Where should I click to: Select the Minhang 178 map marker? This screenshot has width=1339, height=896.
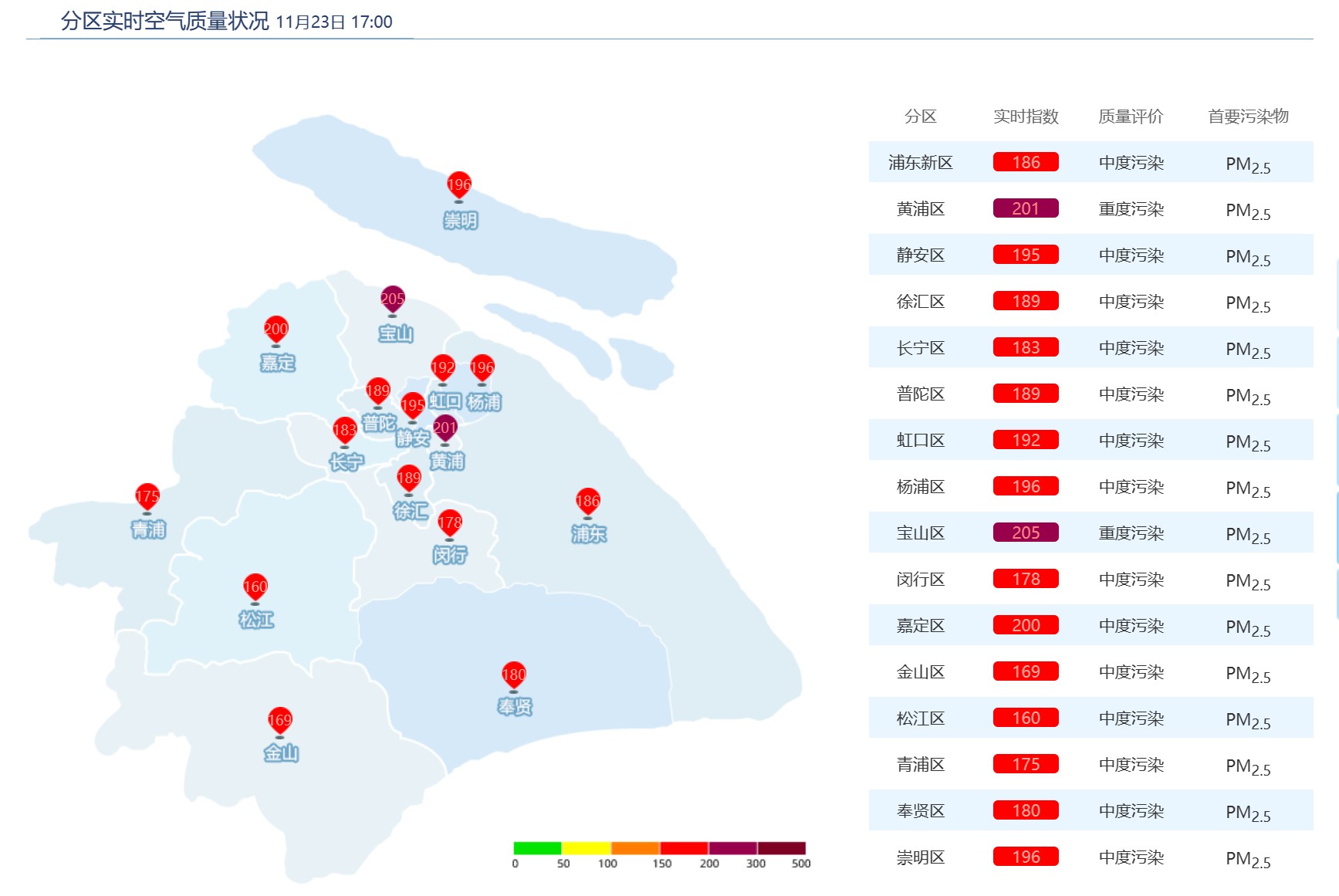(449, 523)
